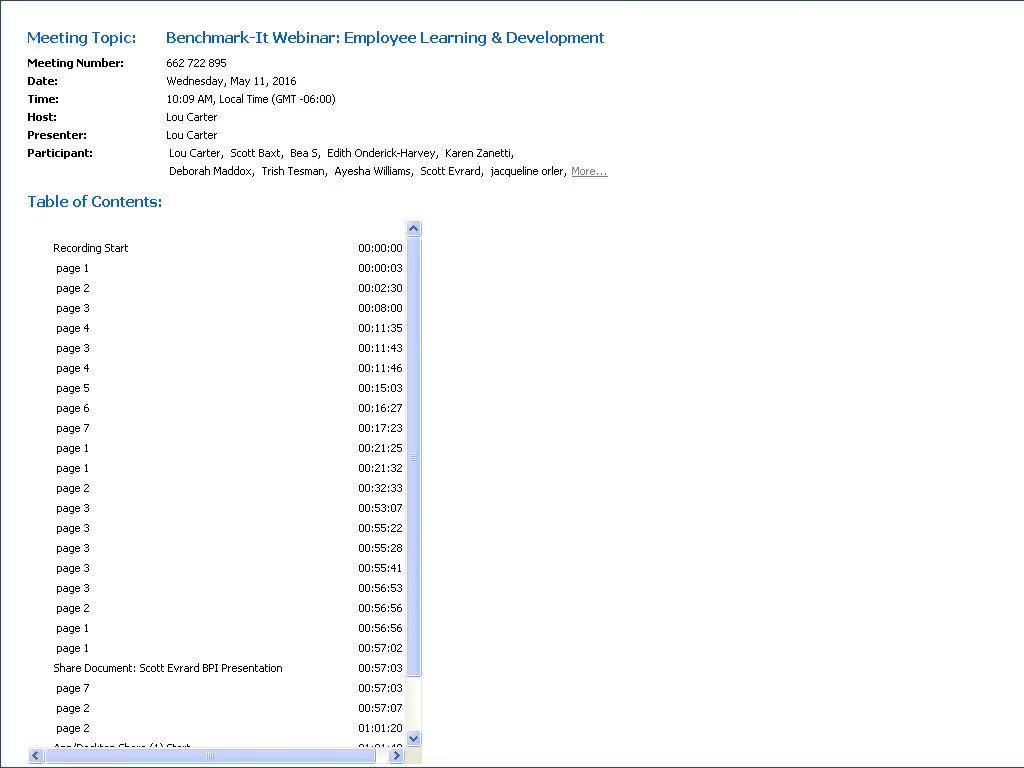Click participant jacqueline orler
Viewport: 1024px width, 768px height.
[527, 171]
